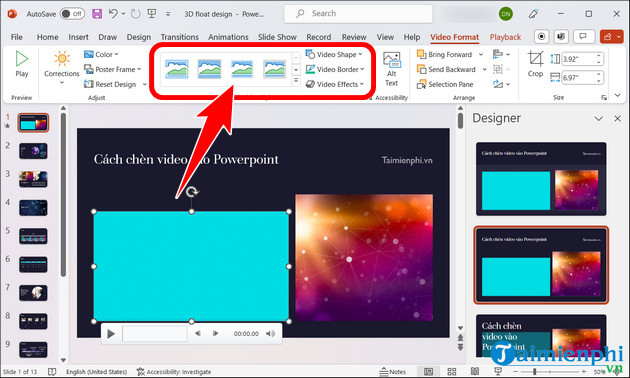This screenshot has width=630, height=378.
Task: Click Accessibility: Investigate in status bar
Action: (x=174, y=372)
